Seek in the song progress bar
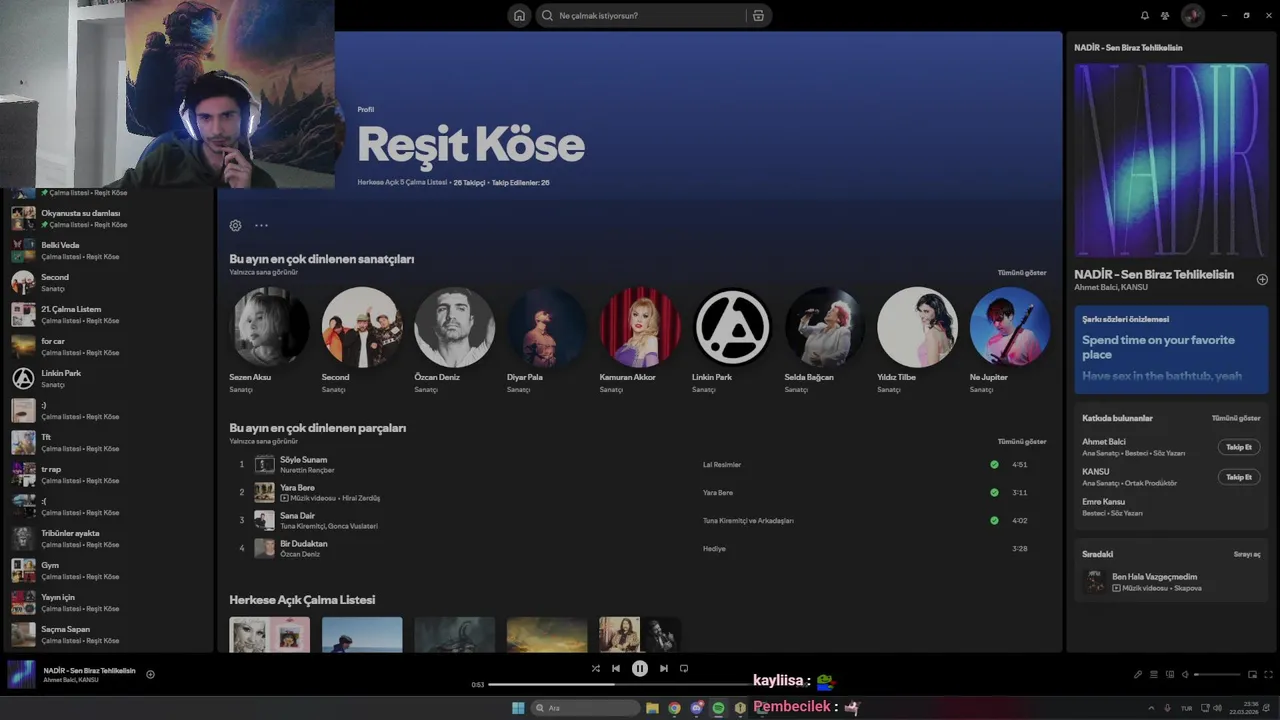Viewport: 1280px width, 720px height. [x=639, y=685]
